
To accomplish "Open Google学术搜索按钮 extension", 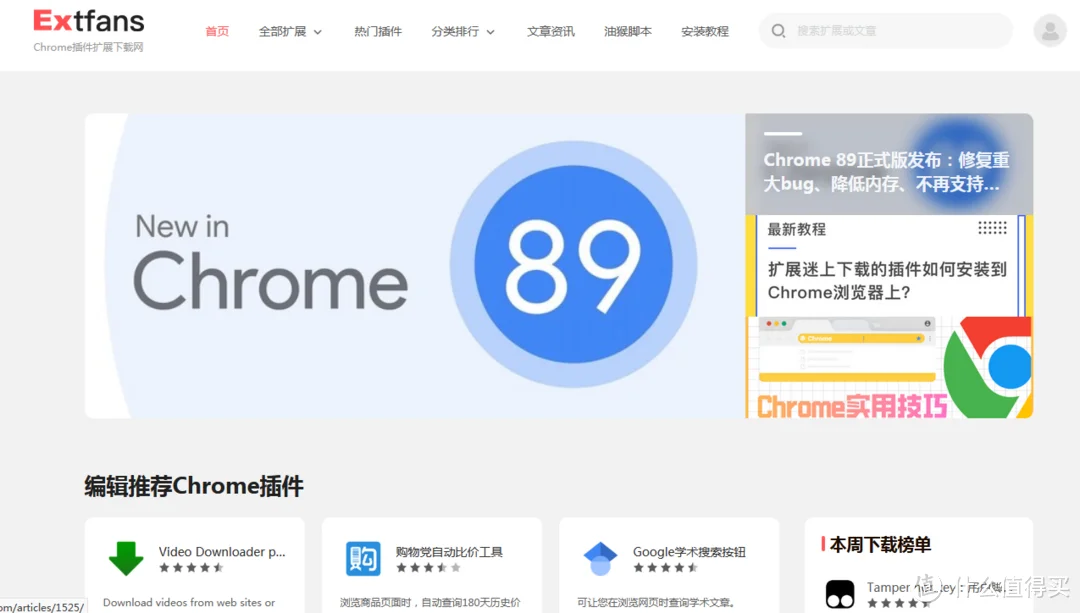I will [x=689, y=552].
